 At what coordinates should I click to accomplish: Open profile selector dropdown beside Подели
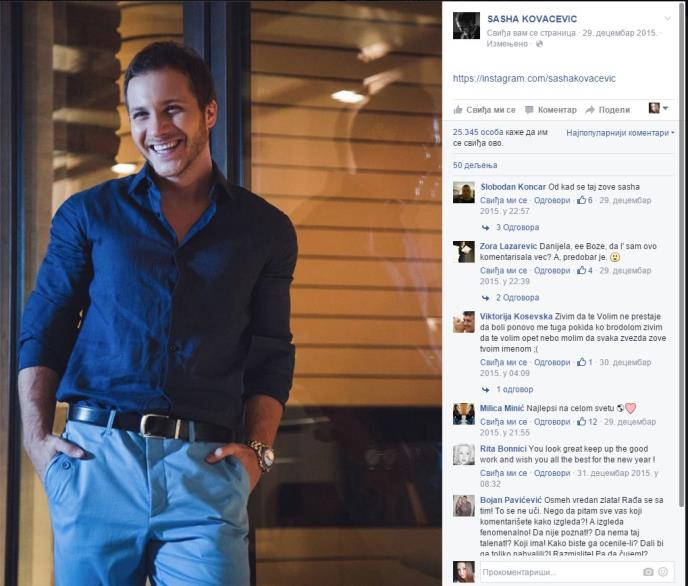[x=658, y=108]
